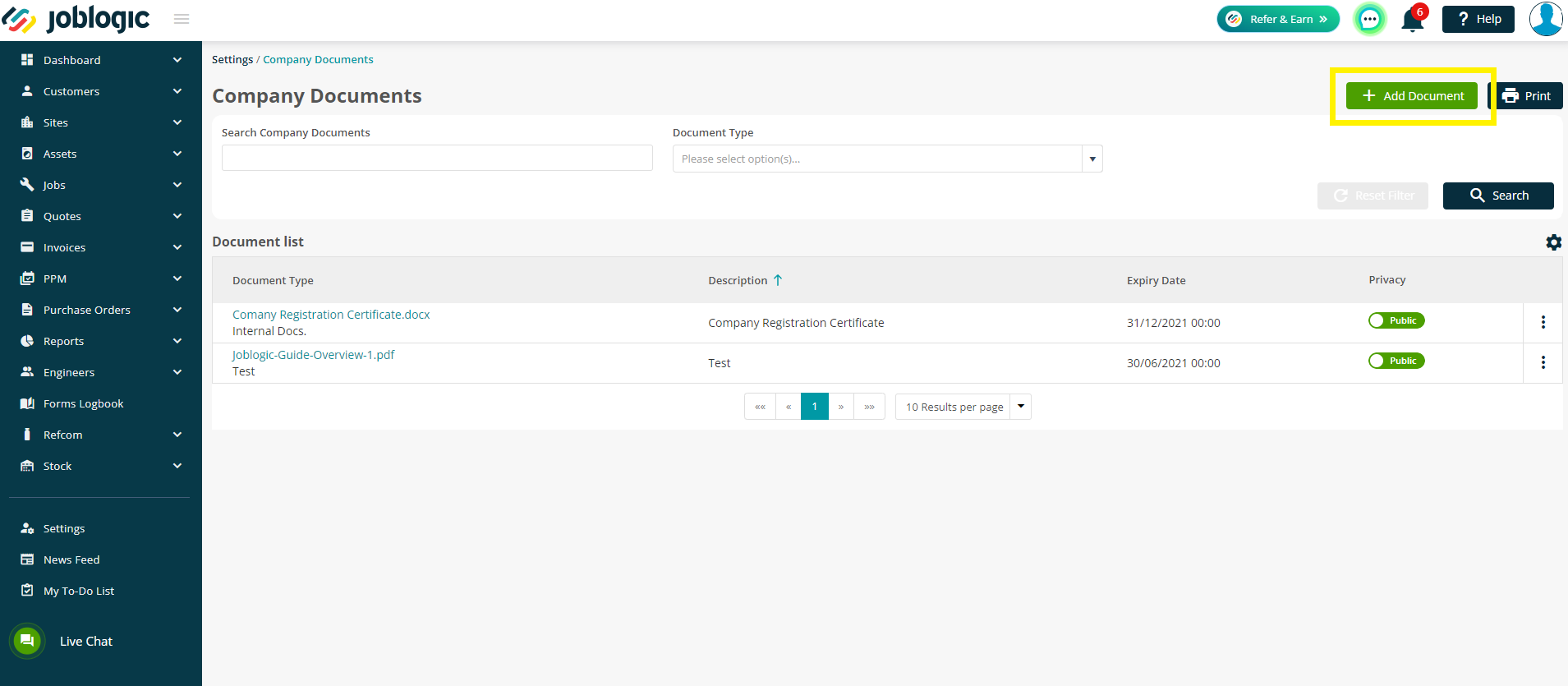
Task: Click the Jobs wrench icon
Action: coord(27,185)
